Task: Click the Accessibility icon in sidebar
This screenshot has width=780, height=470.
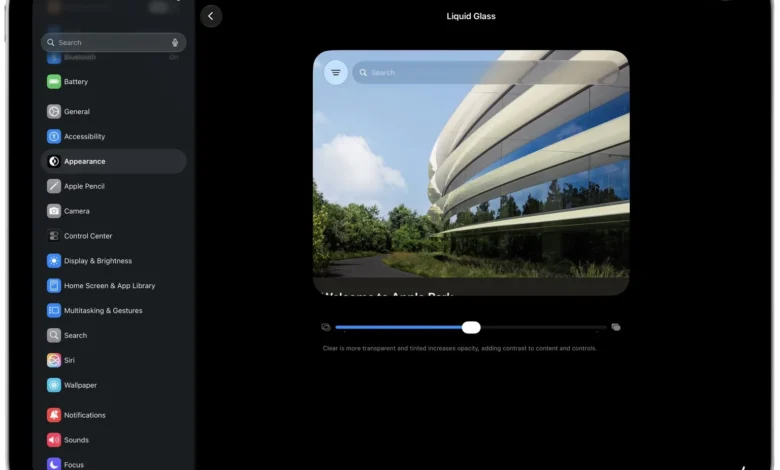Action: [x=54, y=136]
